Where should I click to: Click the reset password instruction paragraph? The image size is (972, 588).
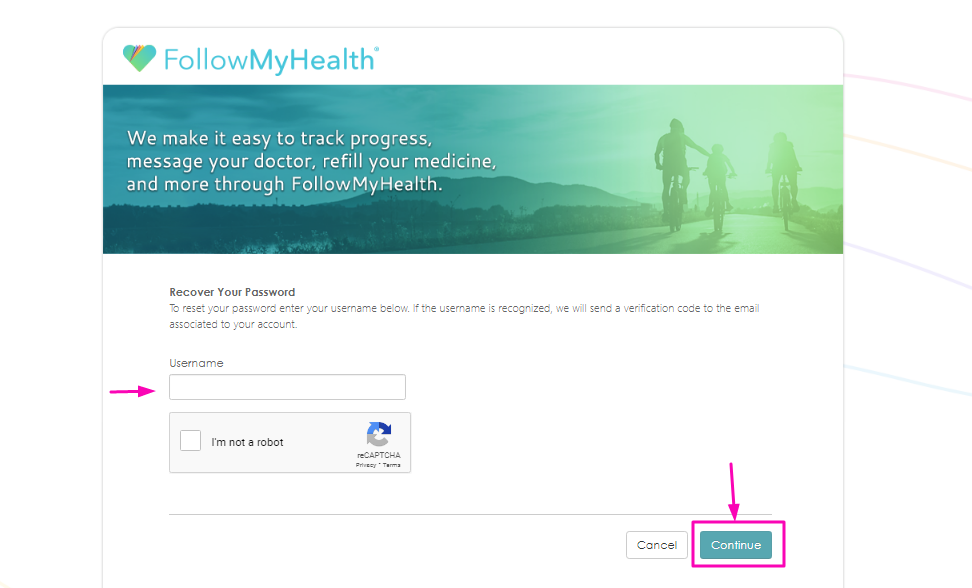[464, 316]
